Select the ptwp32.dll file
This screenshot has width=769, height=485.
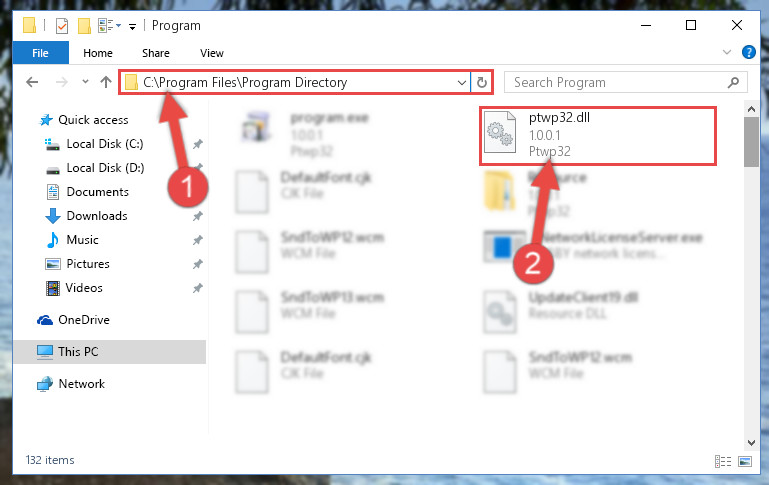598,136
